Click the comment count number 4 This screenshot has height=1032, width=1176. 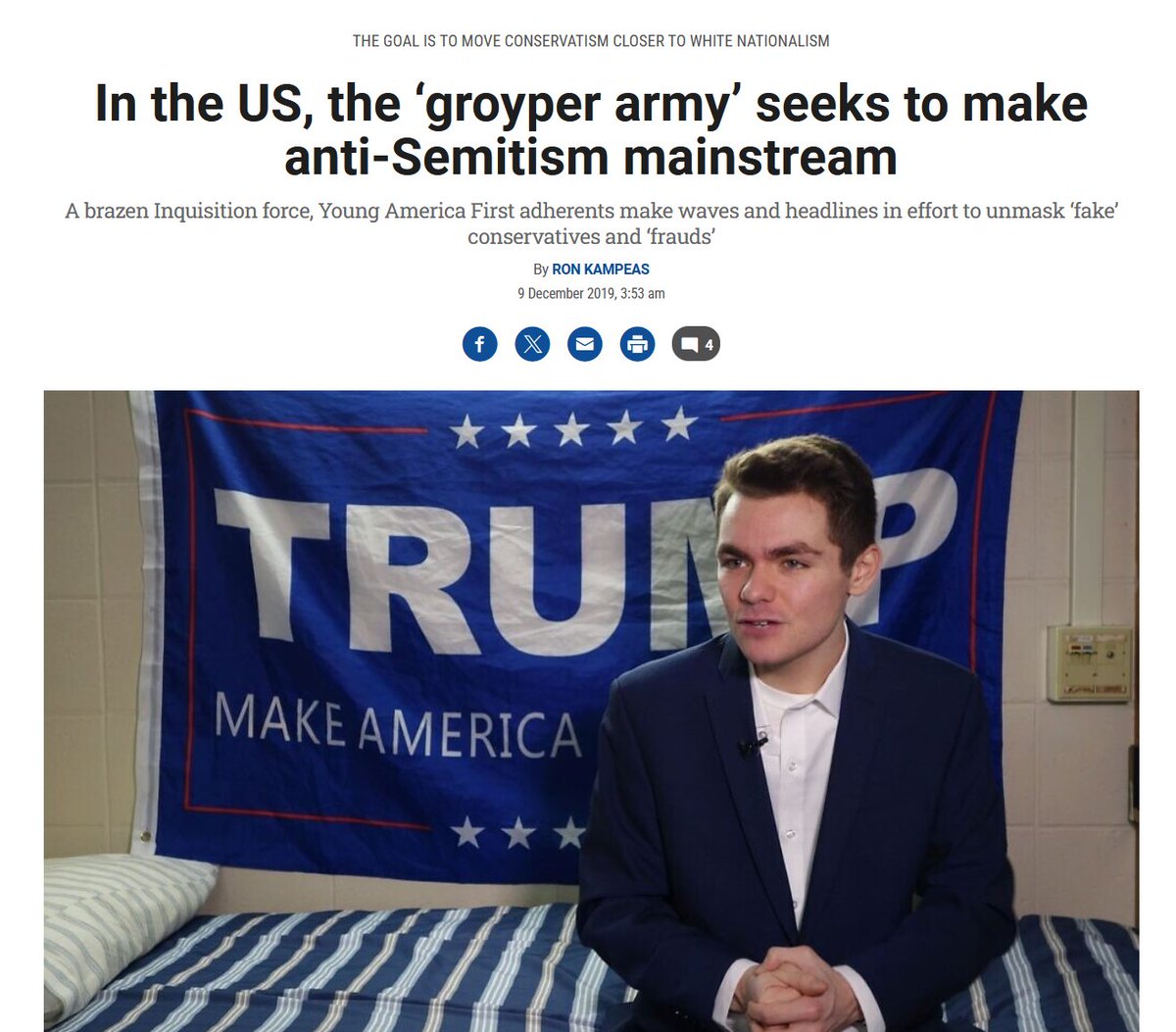point(709,345)
